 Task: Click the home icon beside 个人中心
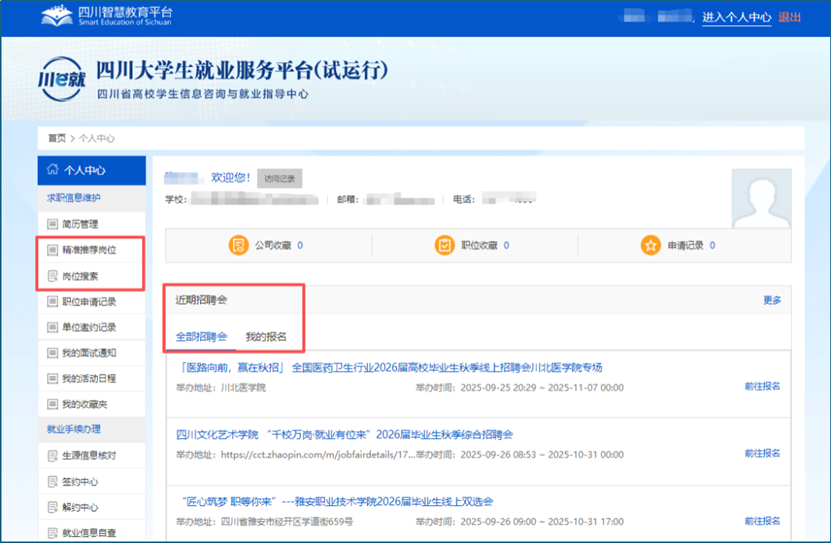coord(52,170)
